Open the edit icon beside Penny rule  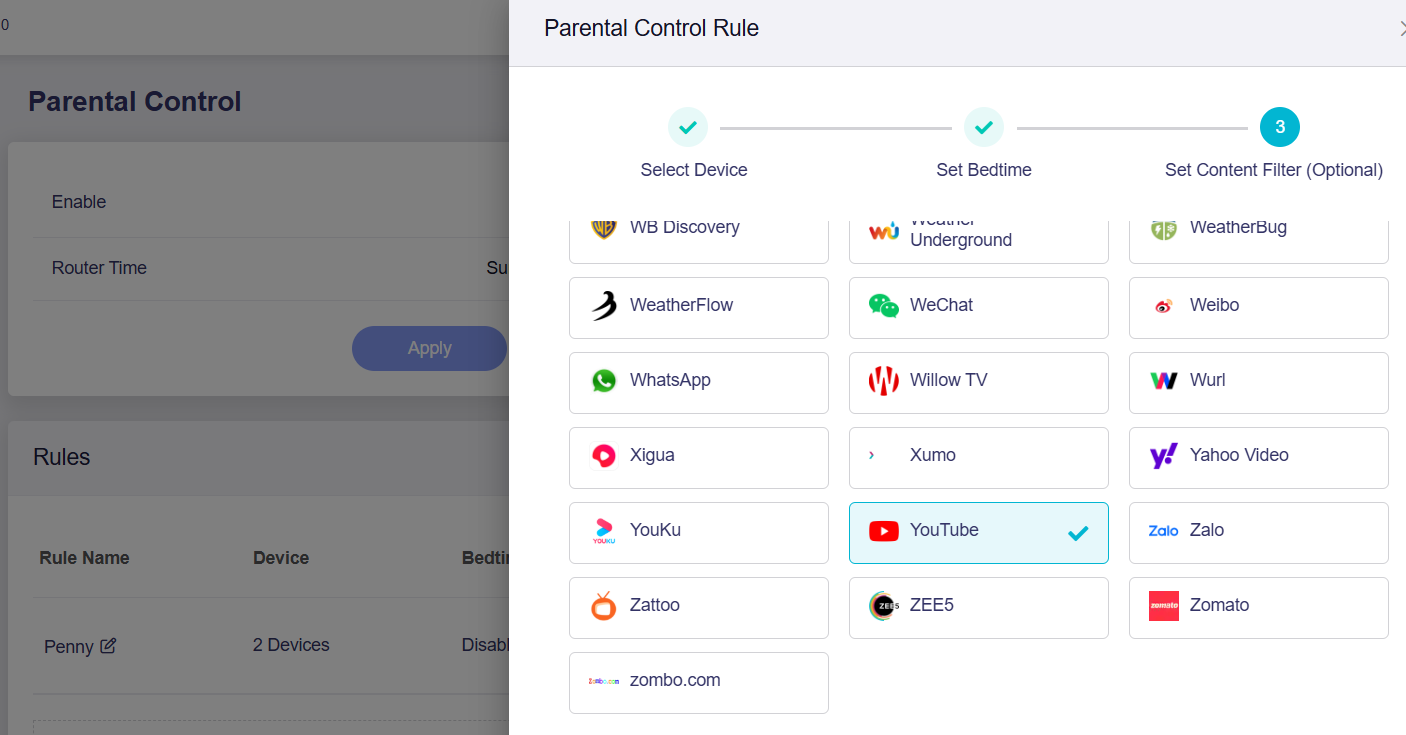point(108,646)
